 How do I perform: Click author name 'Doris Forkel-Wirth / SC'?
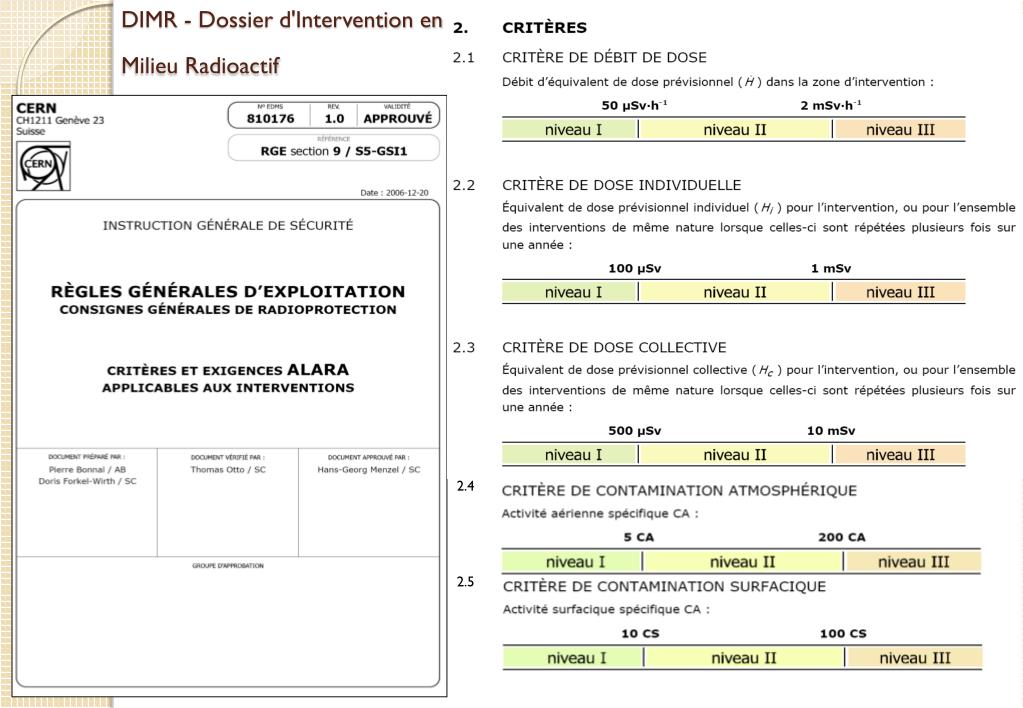pos(87,481)
